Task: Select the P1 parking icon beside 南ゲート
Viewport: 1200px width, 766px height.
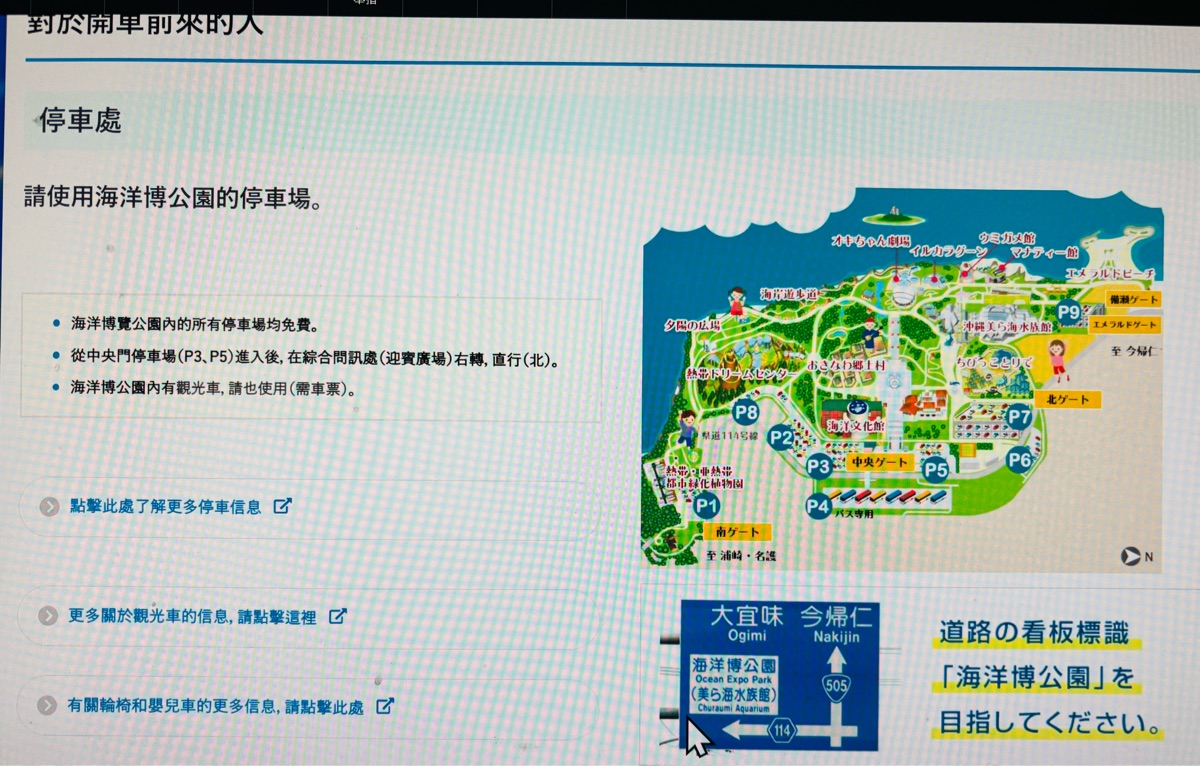Action: coord(709,506)
